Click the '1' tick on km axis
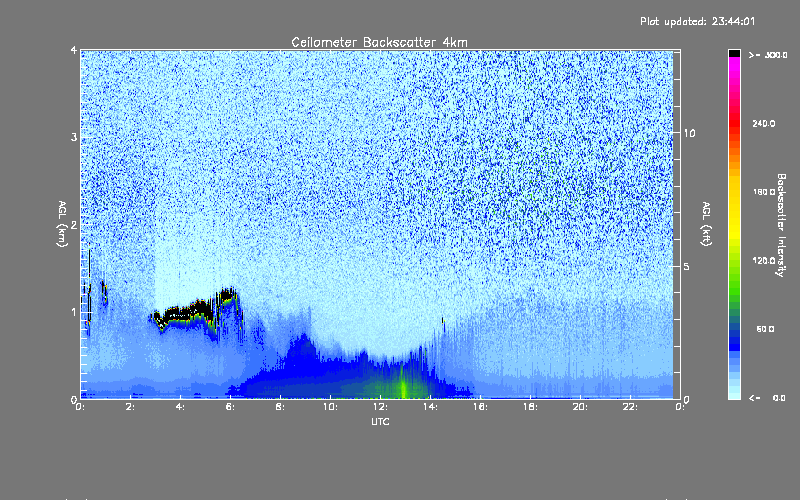Screen dimensions: 800x500 pos(74,312)
